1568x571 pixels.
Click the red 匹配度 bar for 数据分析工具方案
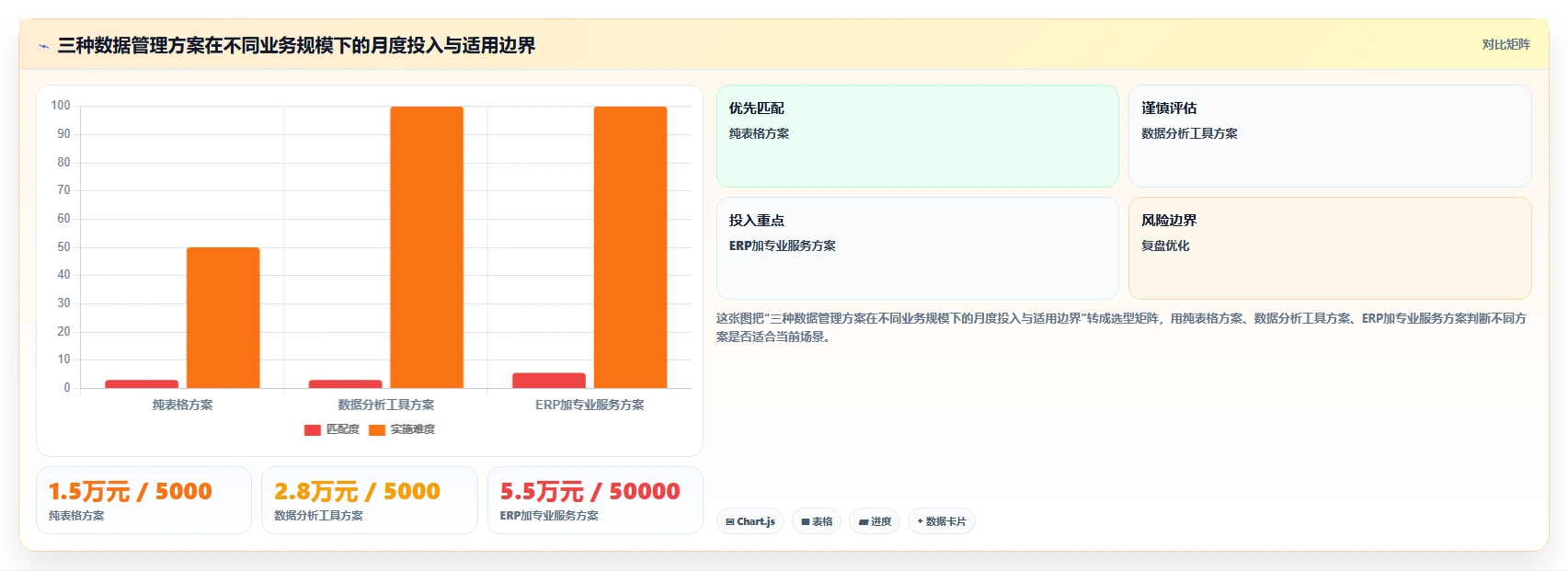pyautogui.click(x=345, y=383)
